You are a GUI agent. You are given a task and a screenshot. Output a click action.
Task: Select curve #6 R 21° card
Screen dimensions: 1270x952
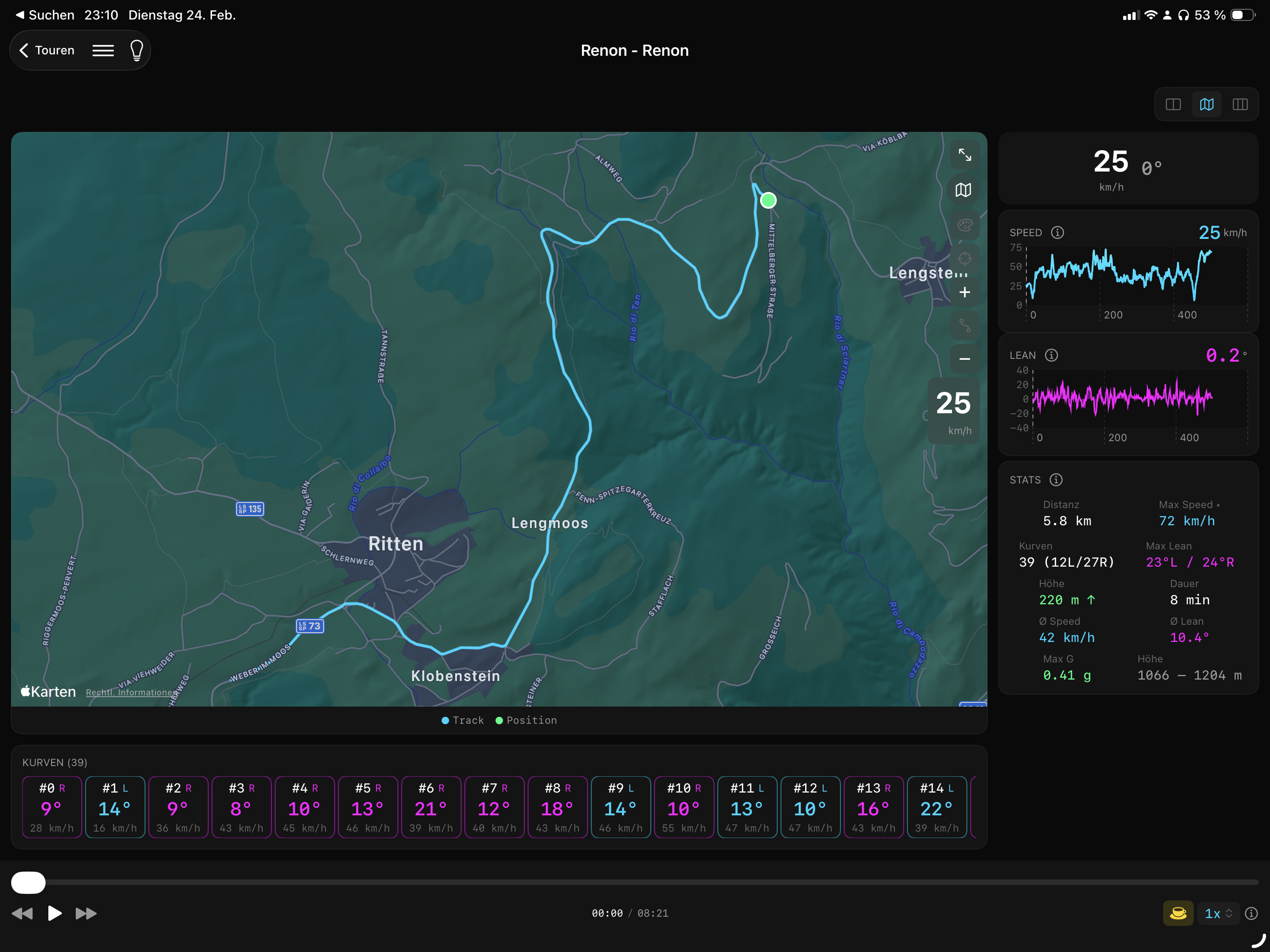(431, 807)
